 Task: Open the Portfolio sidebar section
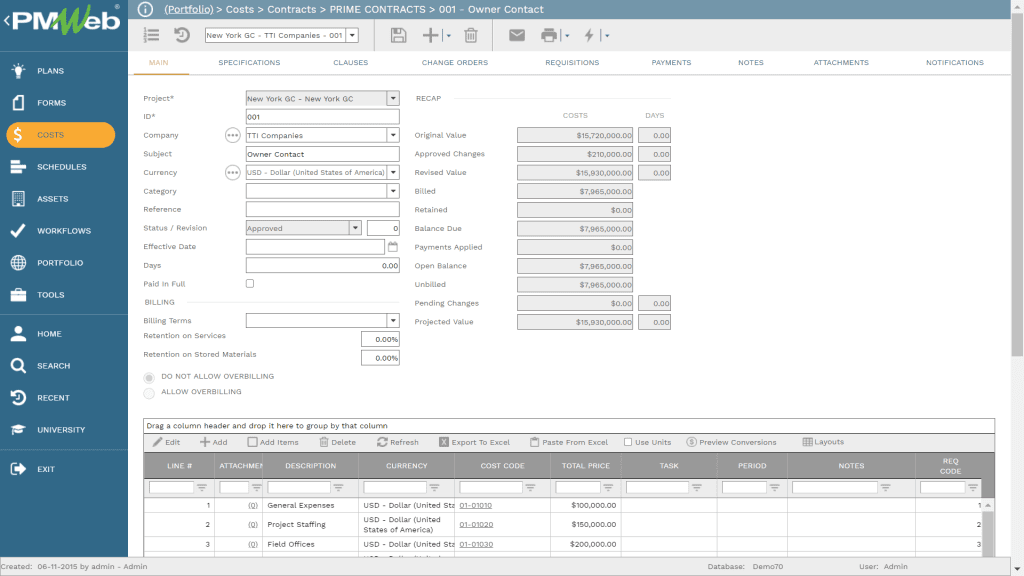tap(59, 263)
